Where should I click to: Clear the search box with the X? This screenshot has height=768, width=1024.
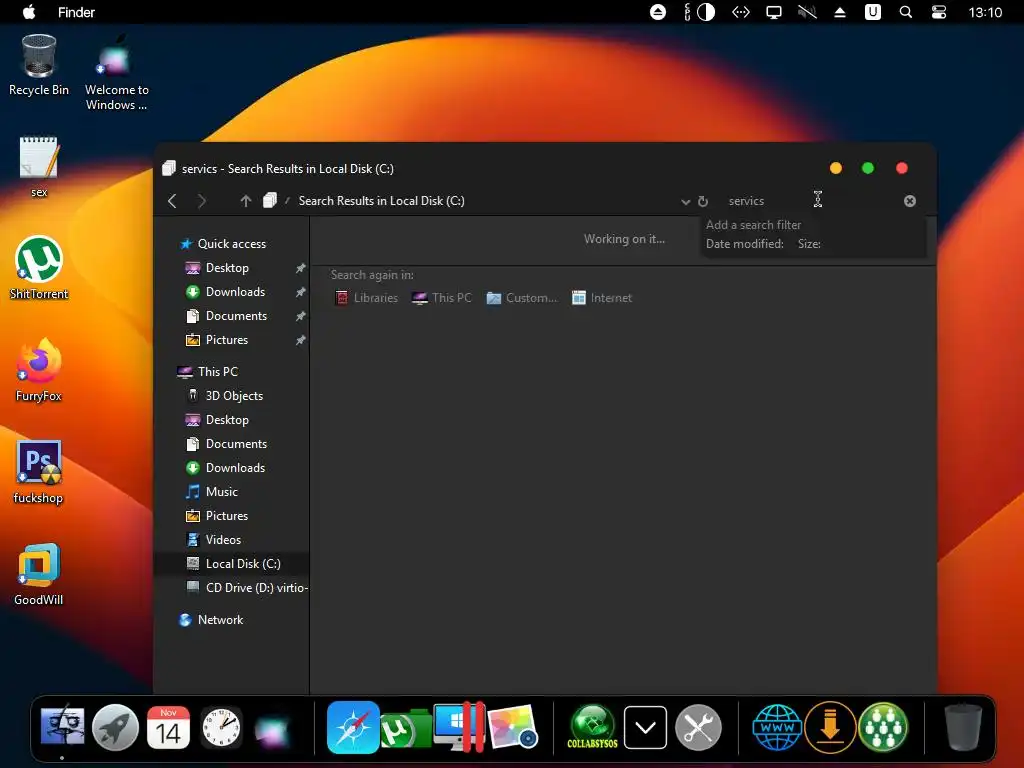910,200
